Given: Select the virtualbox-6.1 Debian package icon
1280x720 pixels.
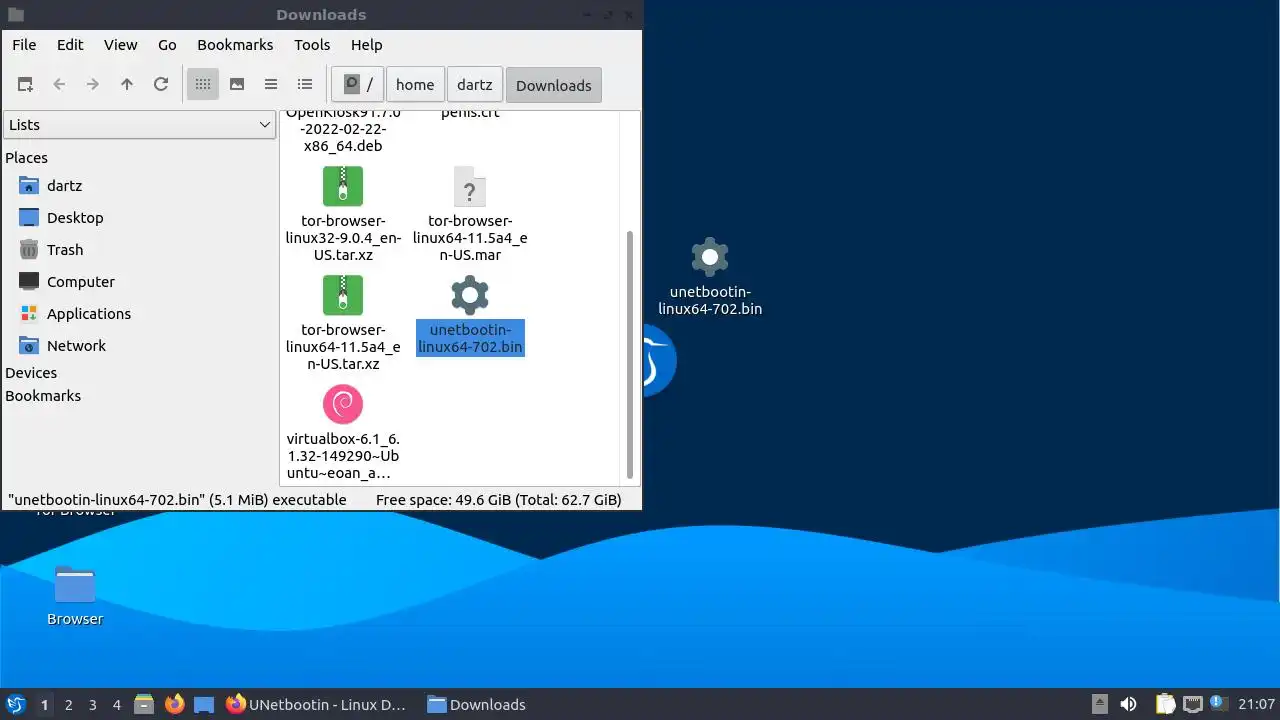Looking at the screenshot, I should [343, 404].
